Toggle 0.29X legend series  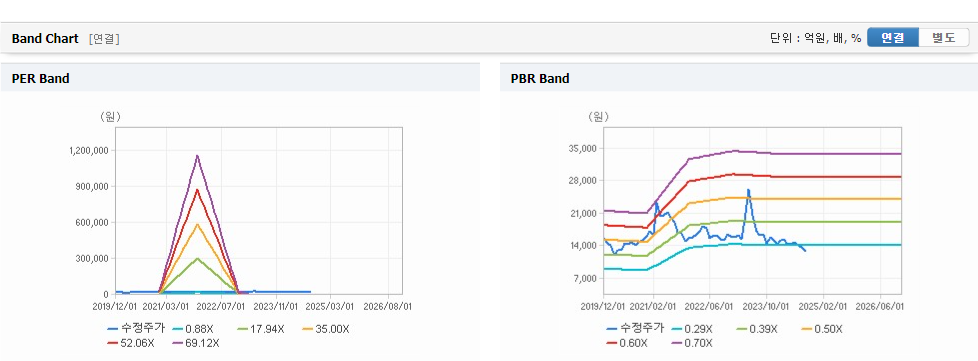pyautogui.click(x=694, y=329)
